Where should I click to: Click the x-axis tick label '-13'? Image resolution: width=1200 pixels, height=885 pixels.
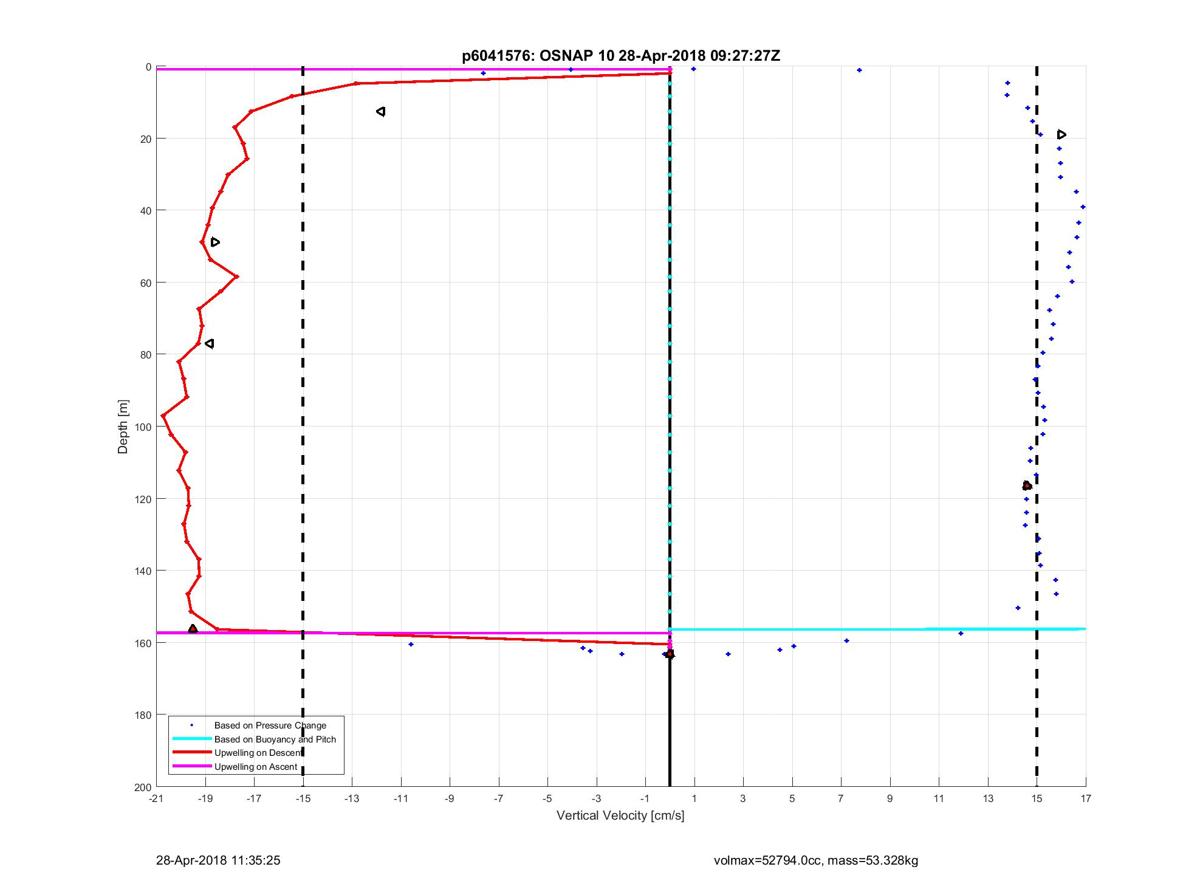click(352, 799)
